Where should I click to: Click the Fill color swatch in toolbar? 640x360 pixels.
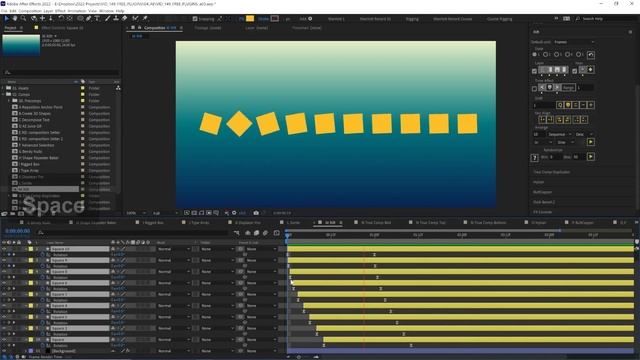250,18
